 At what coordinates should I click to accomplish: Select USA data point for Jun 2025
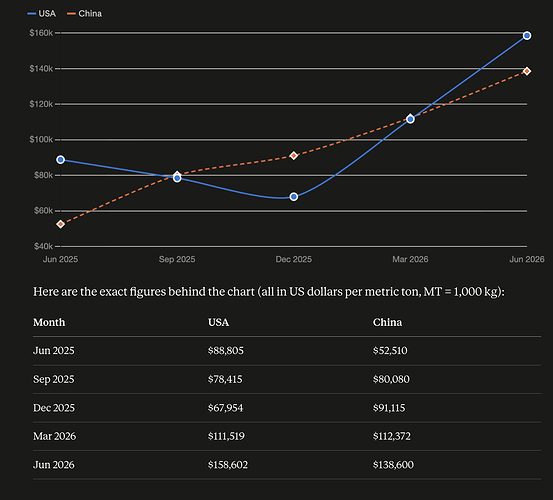[61, 160]
